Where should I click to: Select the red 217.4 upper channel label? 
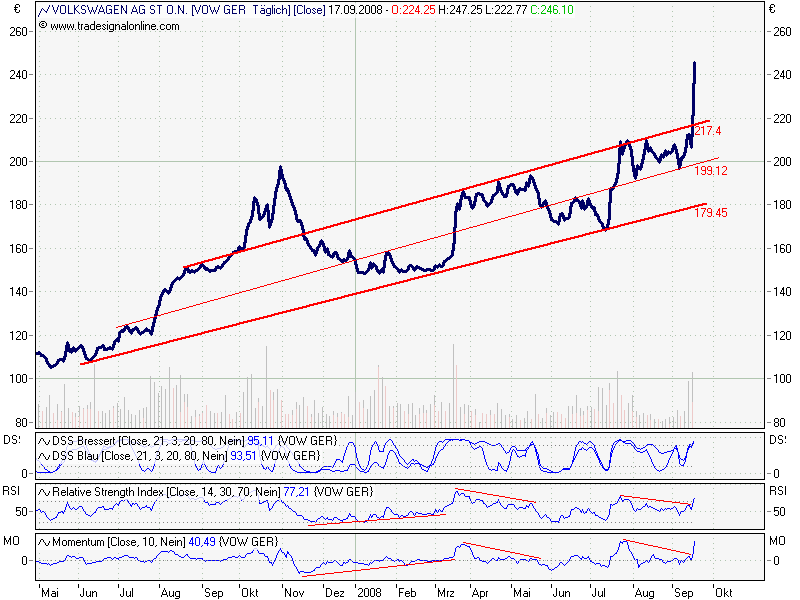pos(708,131)
